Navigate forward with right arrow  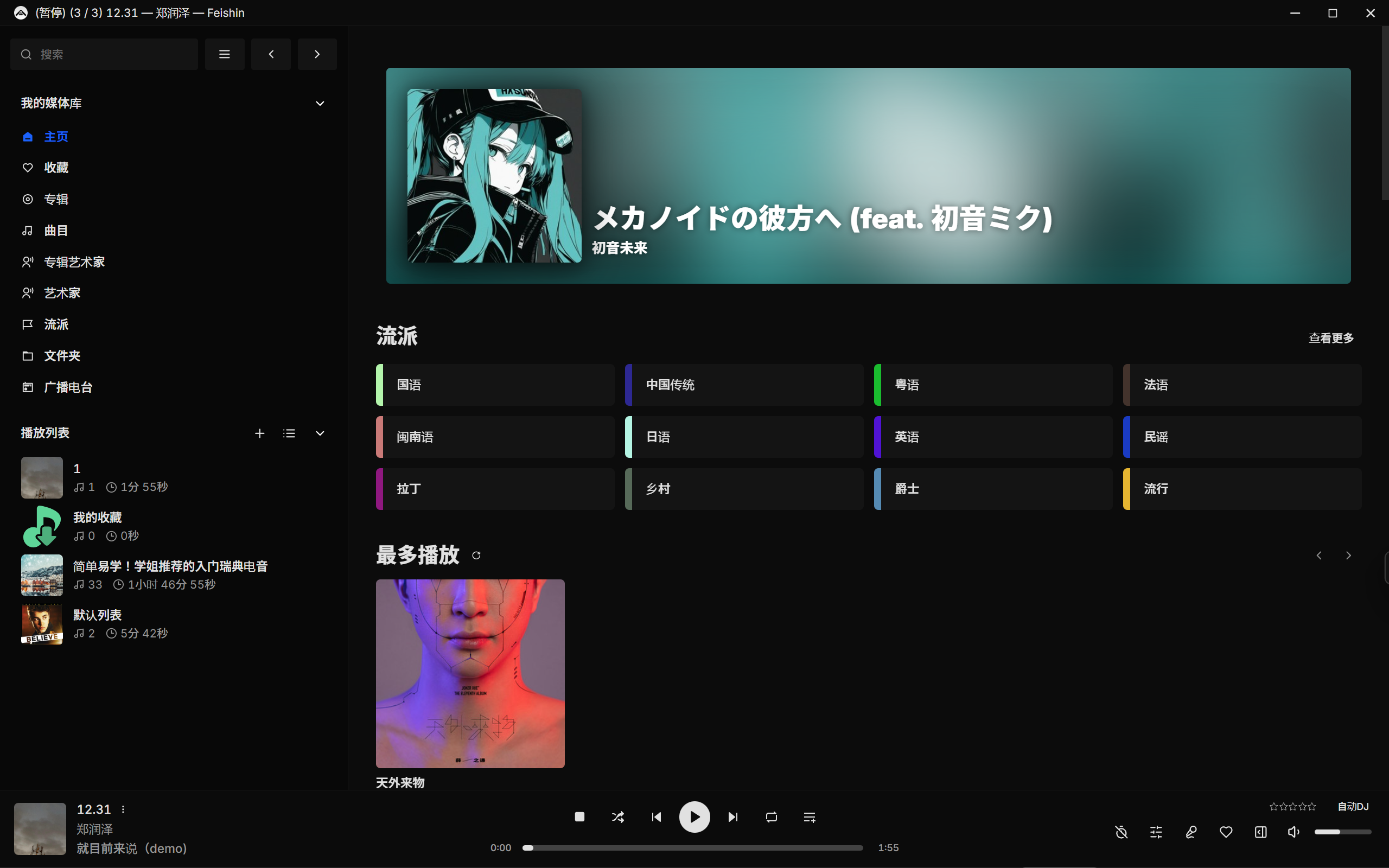coord(317,54)
